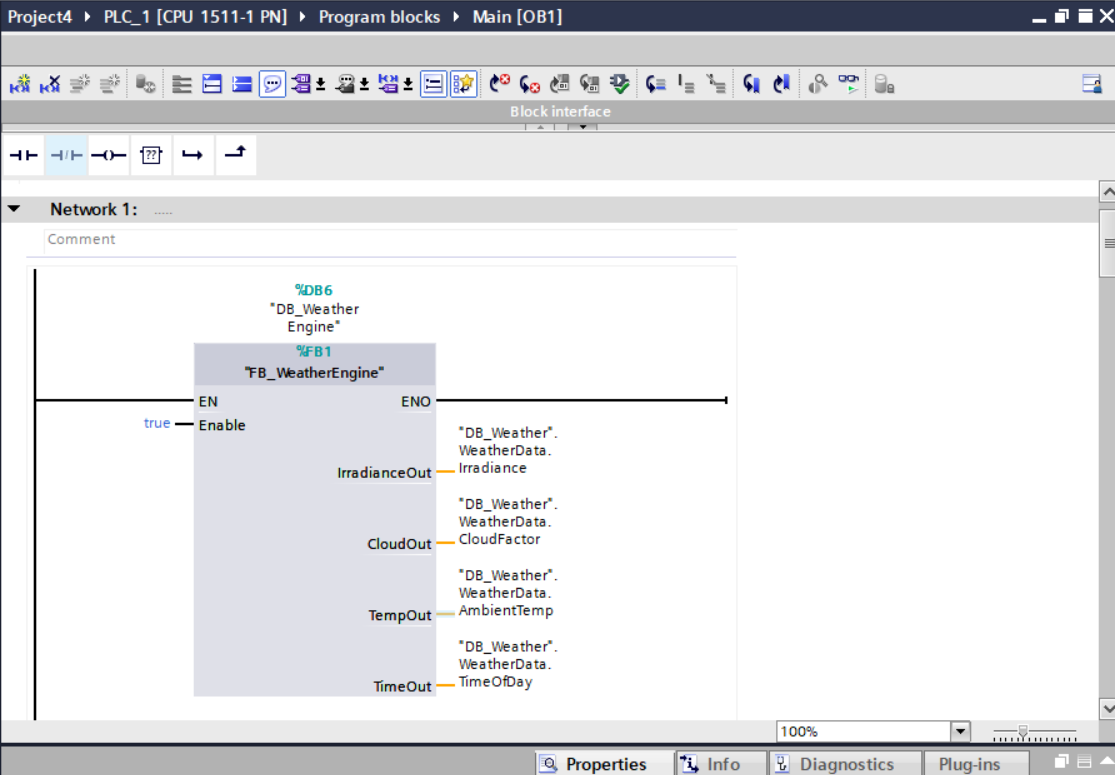Click the DB_Weather Engine instance name
Viewport: 1115px width, 775px height.
[x=314, y=318]
